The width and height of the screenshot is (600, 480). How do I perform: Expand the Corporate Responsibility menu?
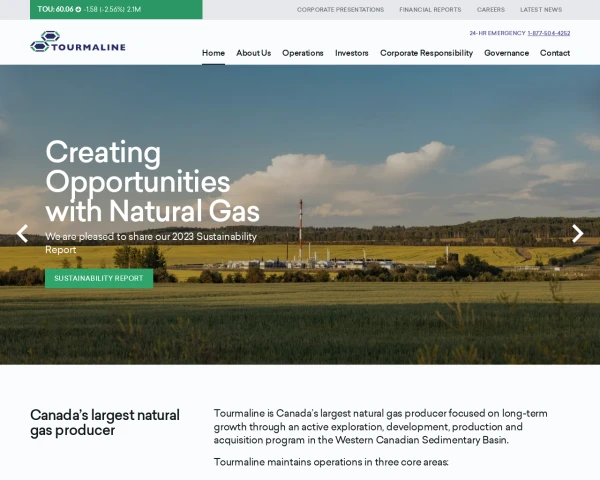(x=426, y=53)
